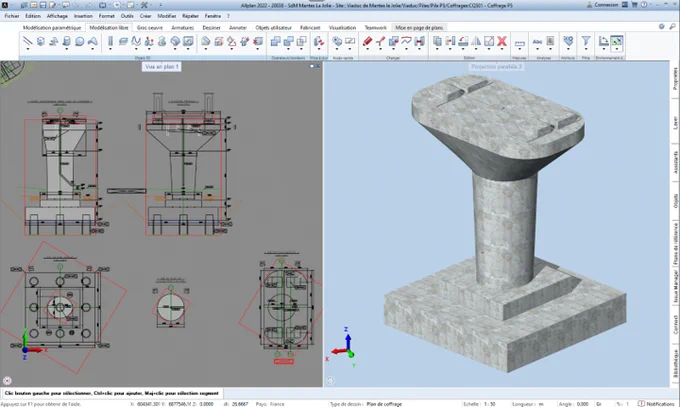Click the Plan de coffrage drawing type value
The height and width of the screenshot is (407, 680).
coord(384,404)
